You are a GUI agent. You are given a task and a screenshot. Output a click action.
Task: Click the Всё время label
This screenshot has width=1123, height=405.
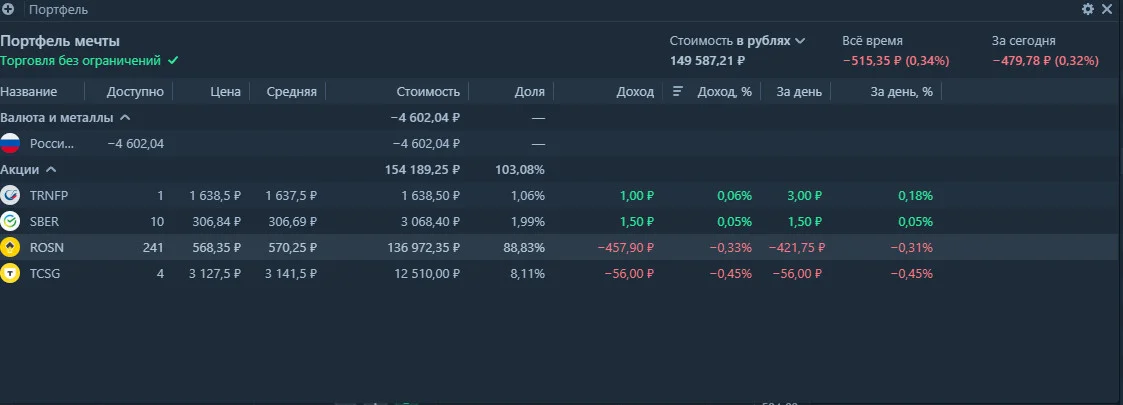872,41
